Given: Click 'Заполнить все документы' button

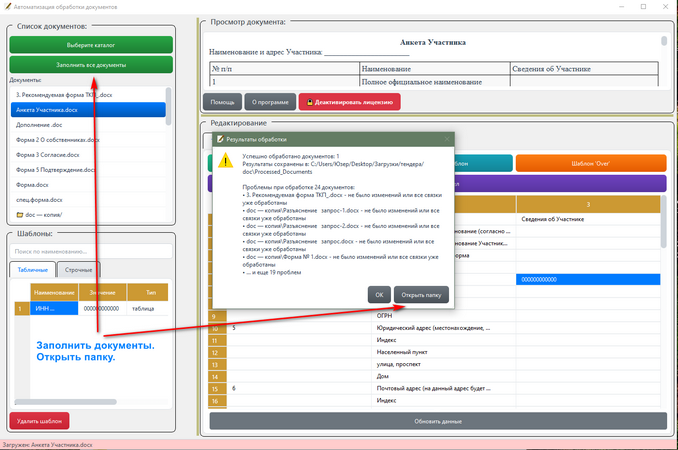Looking at the screenshot, I should tap(91, 65).
